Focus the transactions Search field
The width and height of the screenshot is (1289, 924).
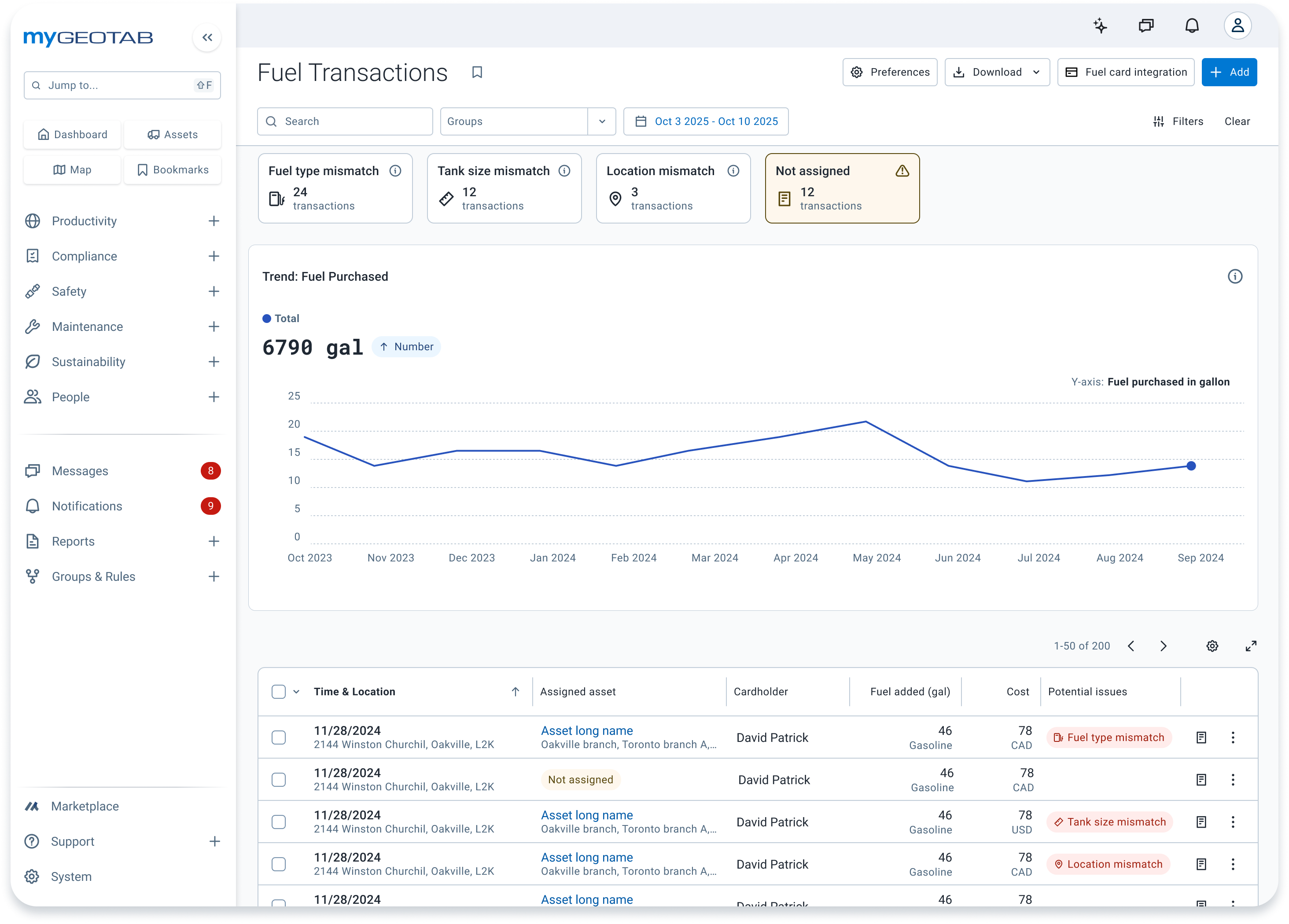point(345,121)
